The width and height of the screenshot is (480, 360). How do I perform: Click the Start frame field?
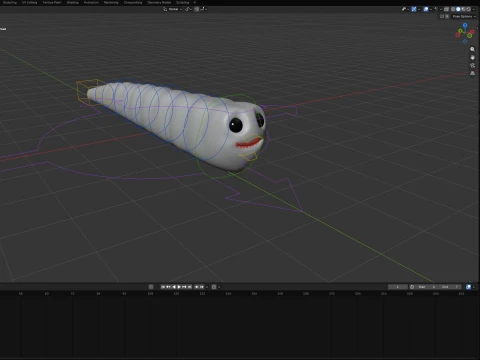point(426,287)
